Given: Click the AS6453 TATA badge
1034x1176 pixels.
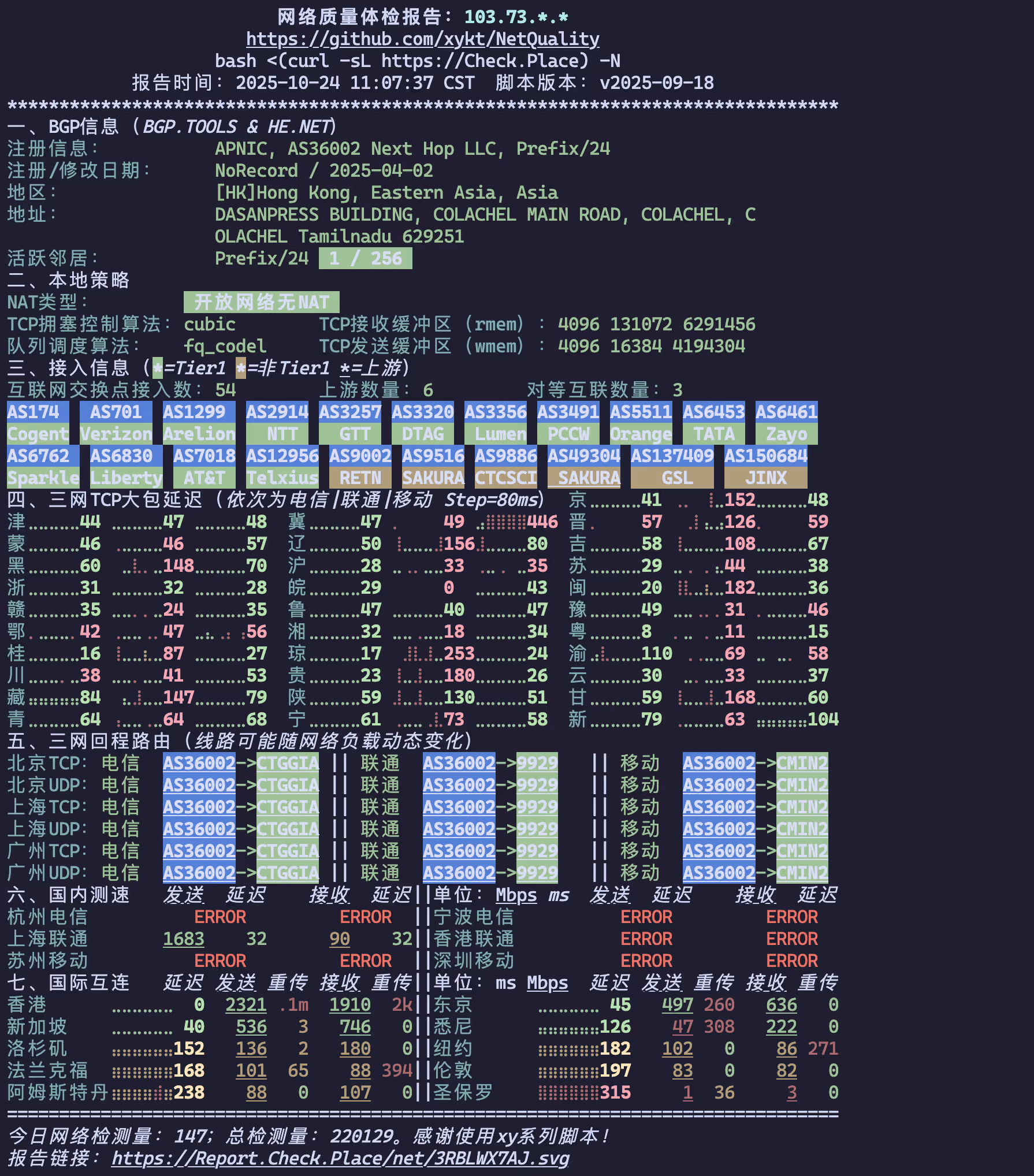Looking at the screenshot, I should [x=713, y=423].
